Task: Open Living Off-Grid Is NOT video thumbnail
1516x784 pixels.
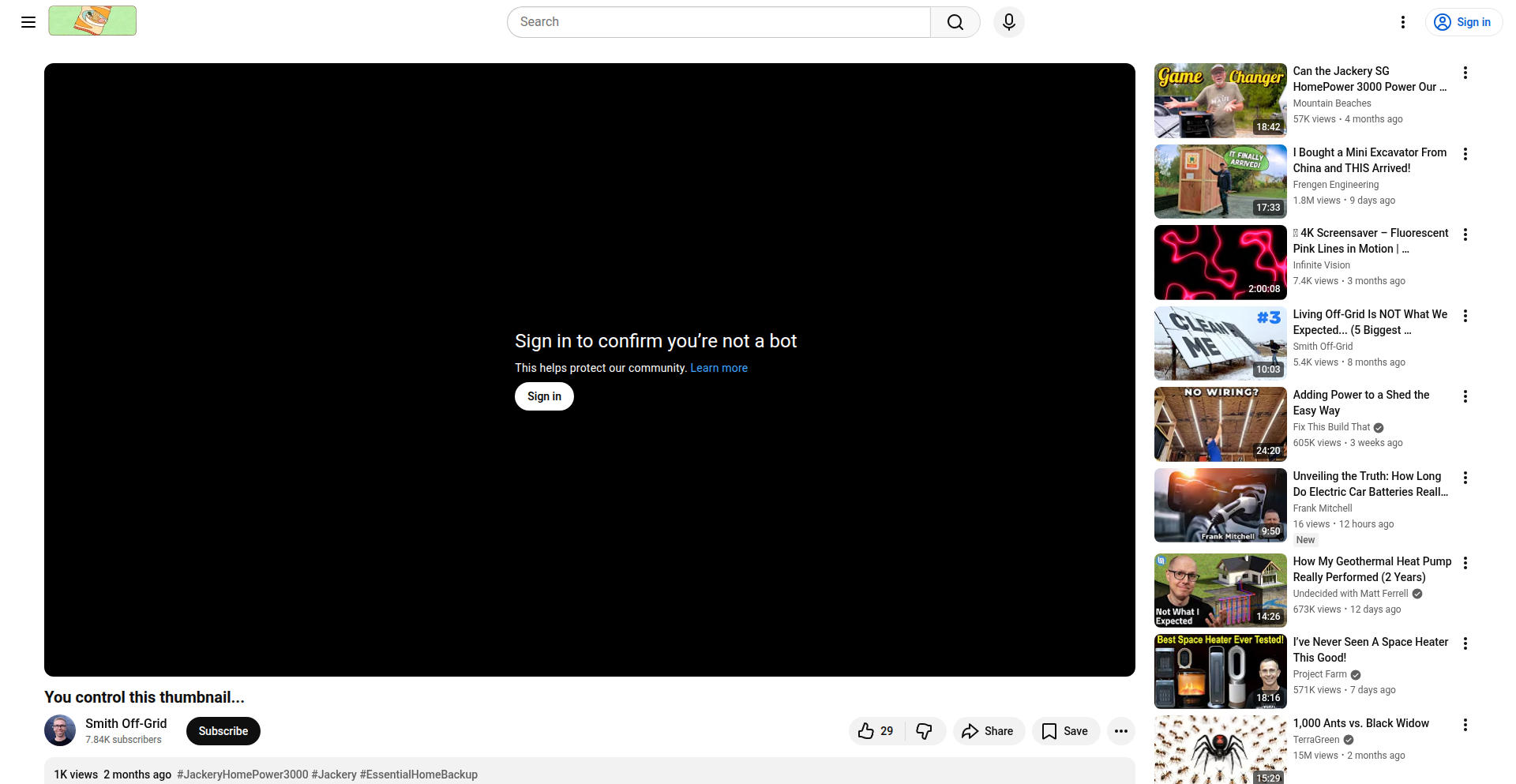Action: click(x=1221, y=343)
